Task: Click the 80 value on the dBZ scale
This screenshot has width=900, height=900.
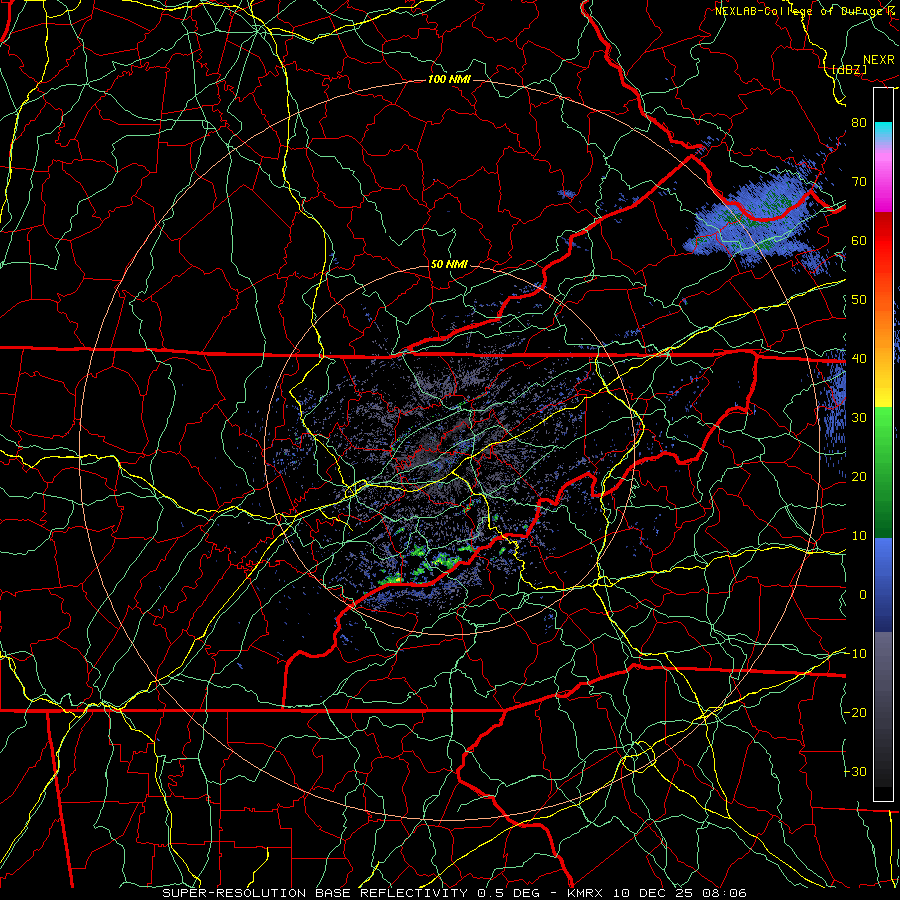Action: pyautogui.click(x=859, y=123)
